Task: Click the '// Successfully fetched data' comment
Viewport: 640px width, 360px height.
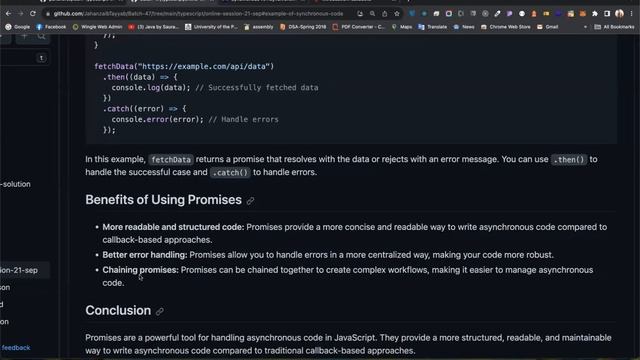Action: (x=257, y=87)
